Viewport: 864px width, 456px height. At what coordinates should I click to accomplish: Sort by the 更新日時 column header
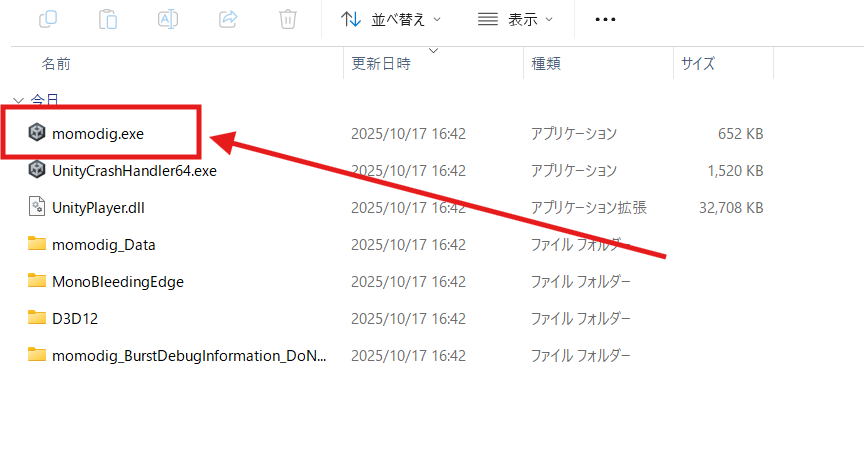tap(381, 63)
